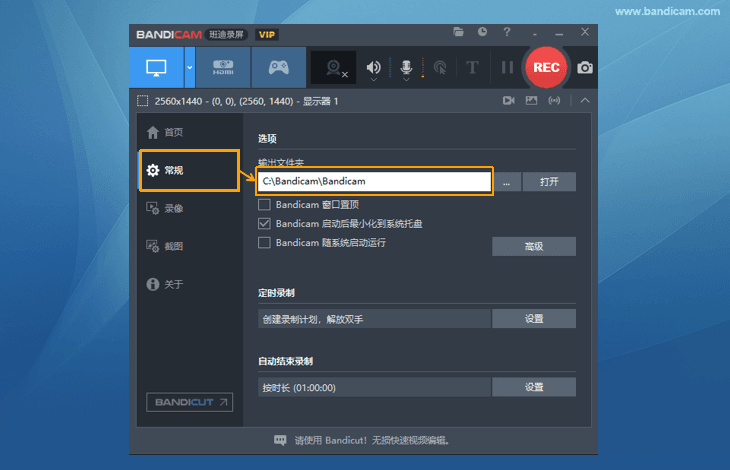This screenshot has width=730, height=470.
Task: Open output folder icon in title bar
Action: [x=459, y=32]
